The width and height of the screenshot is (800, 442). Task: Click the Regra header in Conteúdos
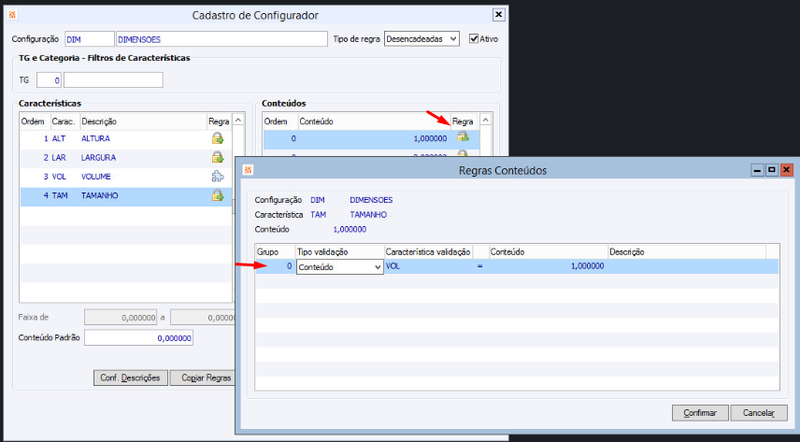[463, 121]
